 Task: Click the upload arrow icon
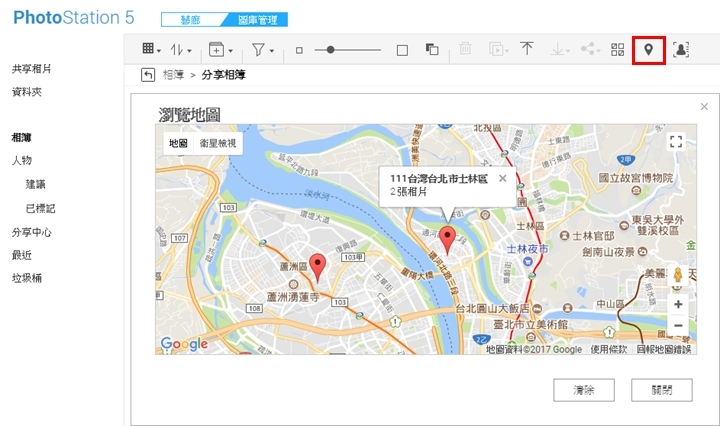pyautogui.click(x=527, y=48)
